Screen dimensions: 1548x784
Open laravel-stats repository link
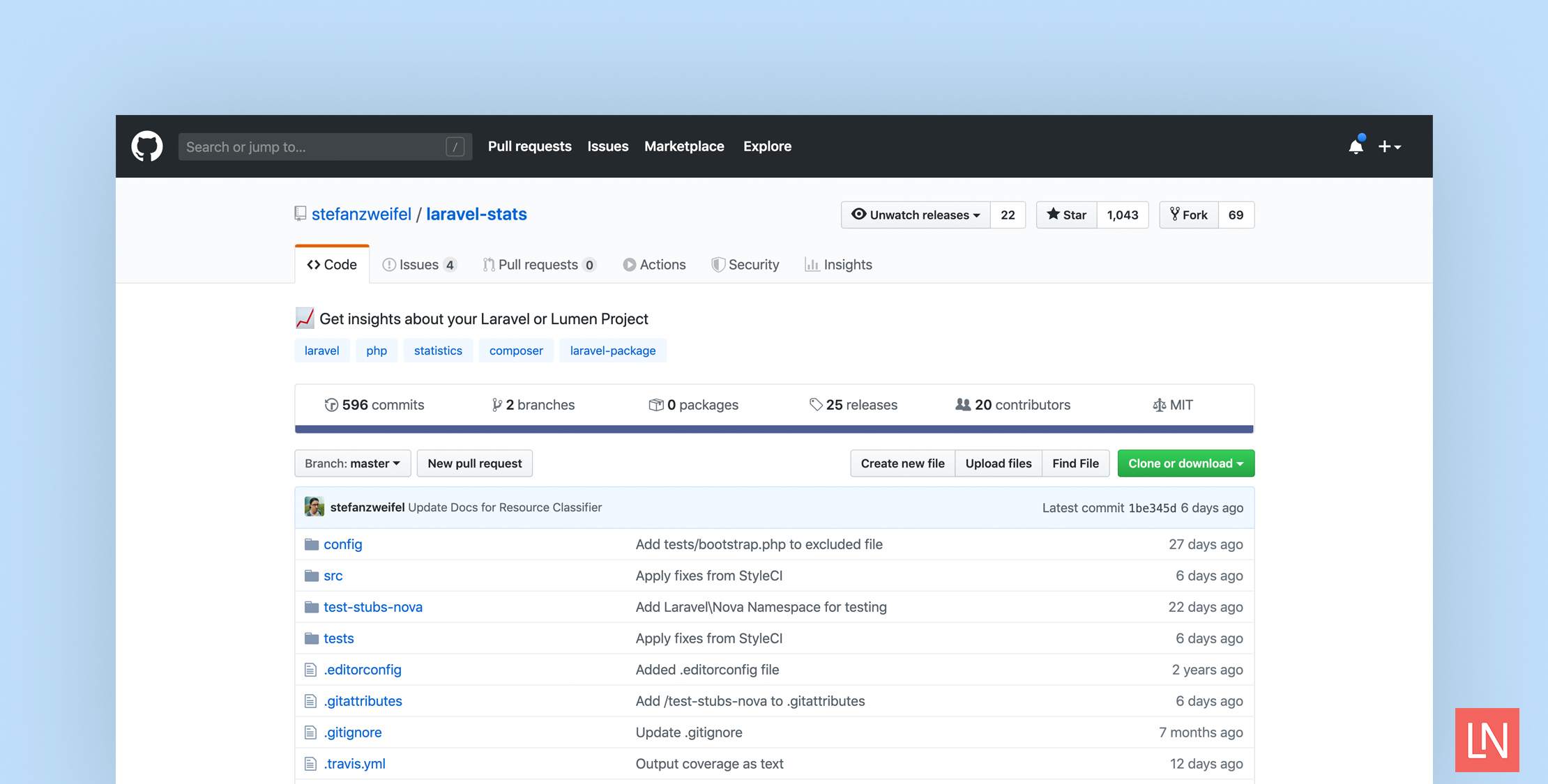476,214
